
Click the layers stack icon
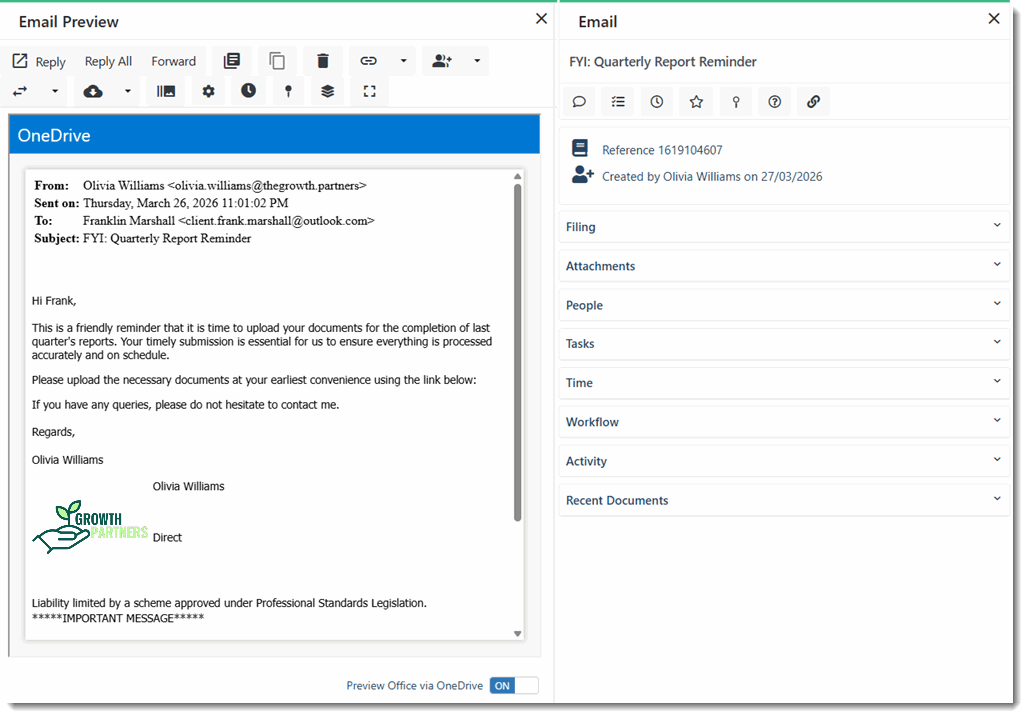(x=328, y=91)
